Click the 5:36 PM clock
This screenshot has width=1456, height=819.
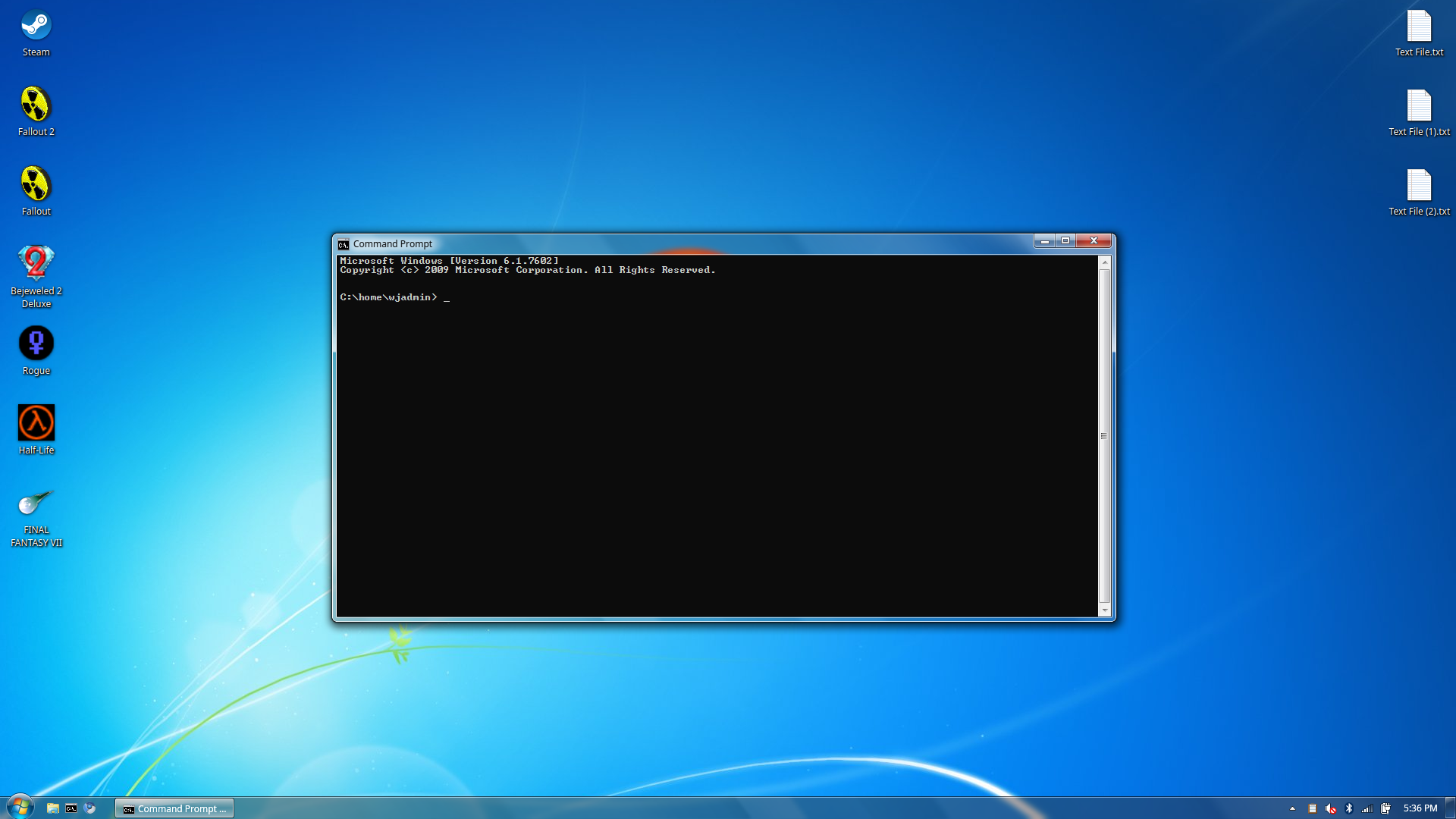pyautogui.click(x=1420, y=808)
